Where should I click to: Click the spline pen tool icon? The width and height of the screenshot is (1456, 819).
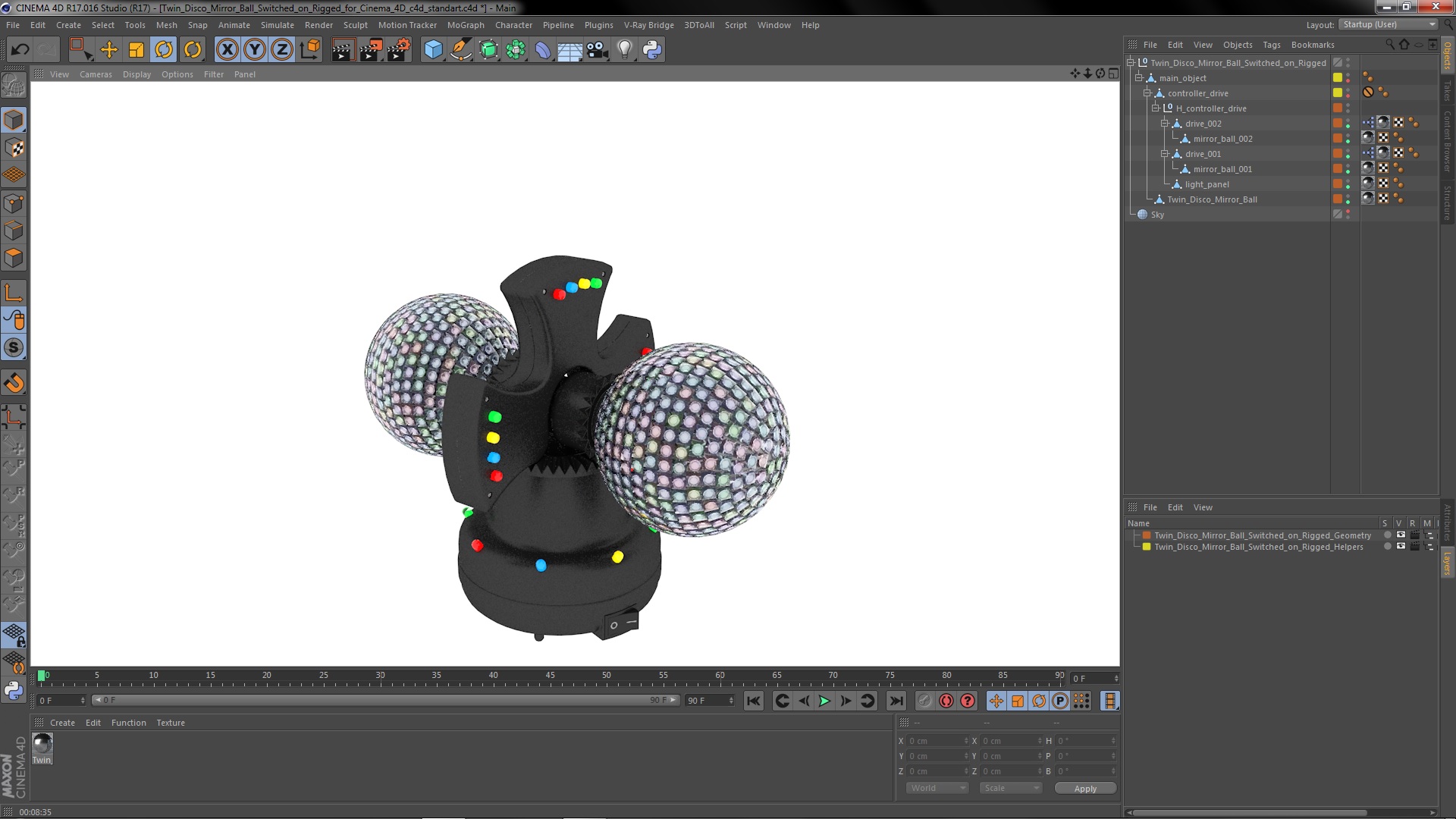tap(460, 50)
